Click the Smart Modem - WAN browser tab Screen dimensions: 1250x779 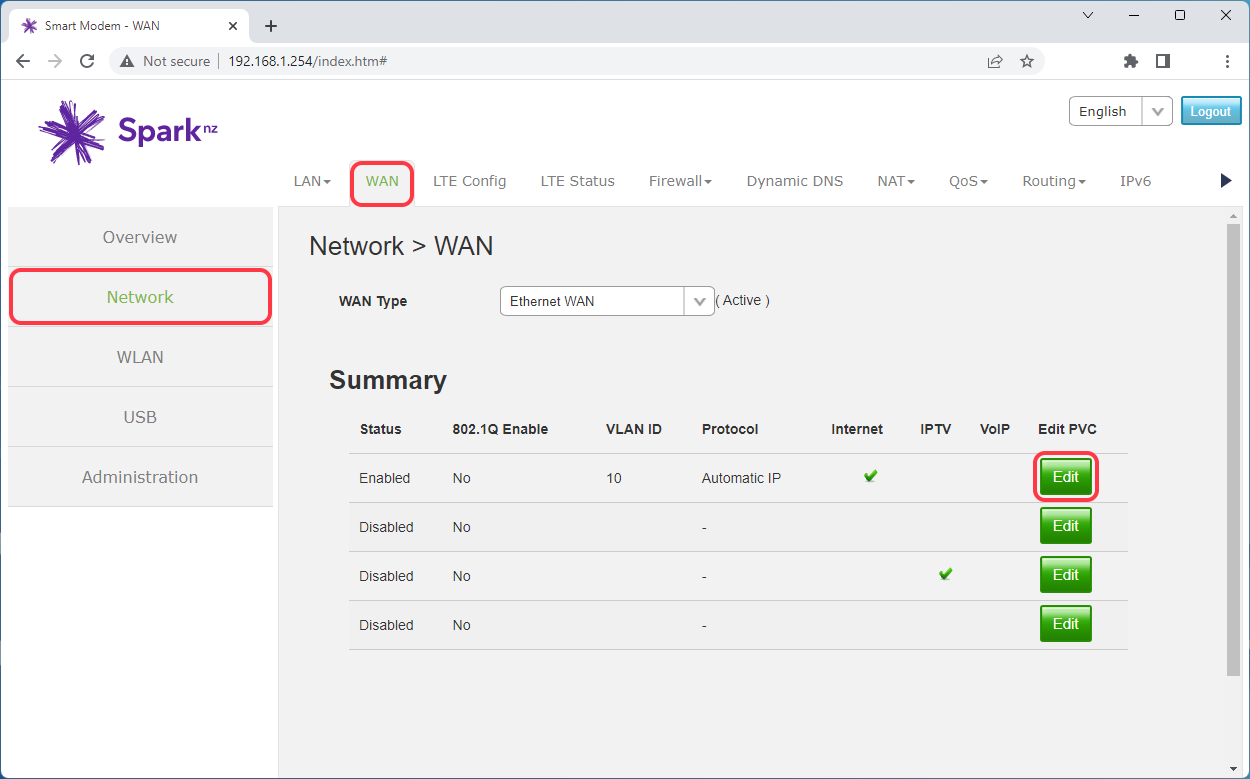pos(130,26)
